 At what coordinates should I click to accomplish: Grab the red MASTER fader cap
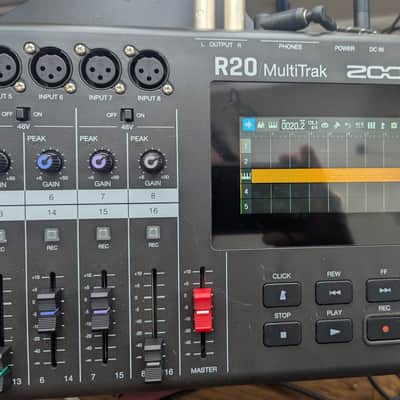[x=202, y=310]
